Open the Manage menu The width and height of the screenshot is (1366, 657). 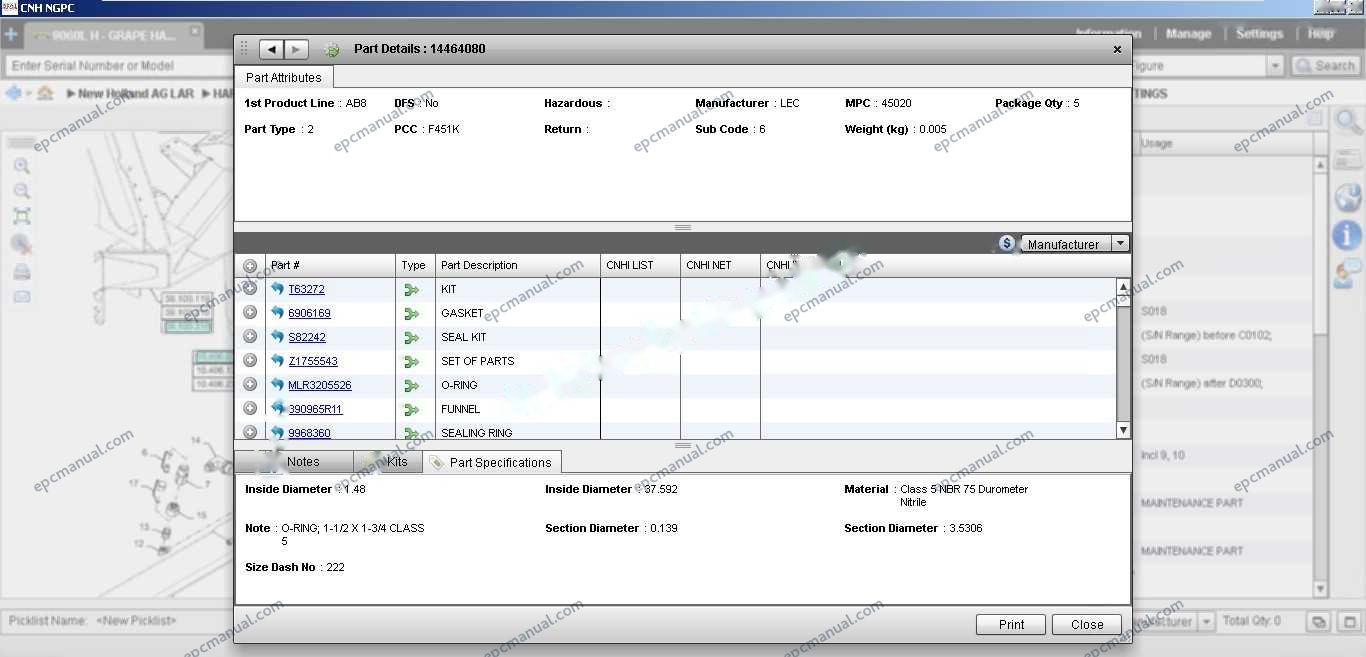[1188, 34]
